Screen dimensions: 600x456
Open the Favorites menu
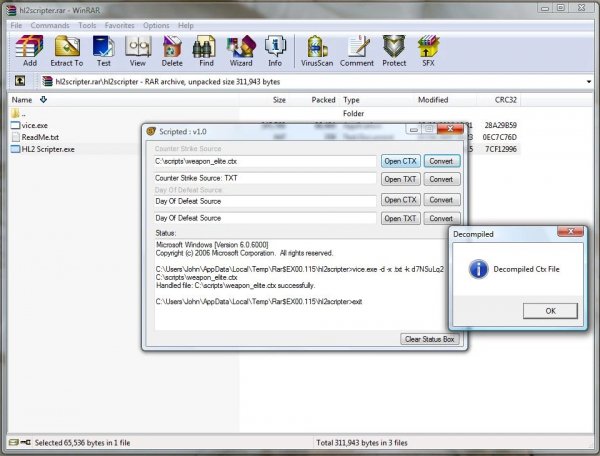(119, 26)
